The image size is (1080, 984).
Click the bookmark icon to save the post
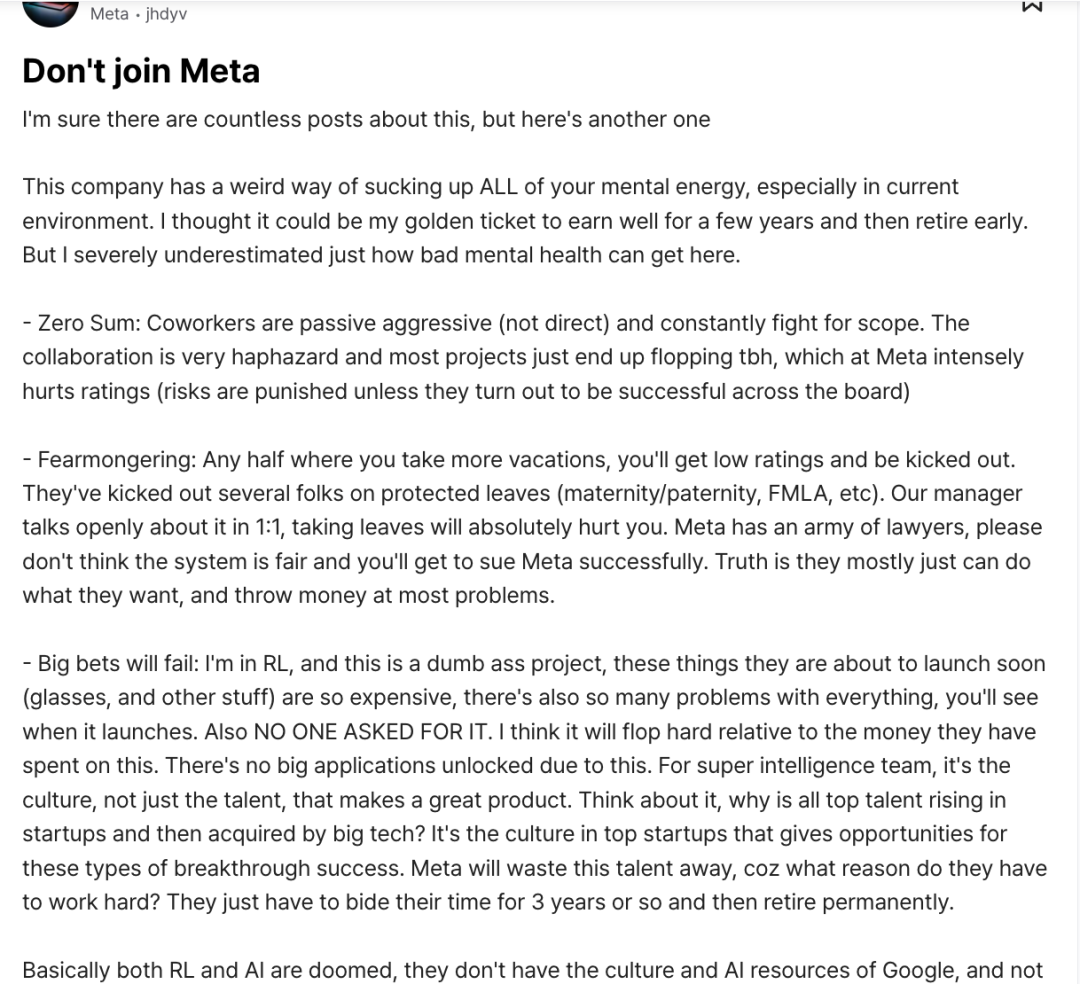pos(1031,6)
